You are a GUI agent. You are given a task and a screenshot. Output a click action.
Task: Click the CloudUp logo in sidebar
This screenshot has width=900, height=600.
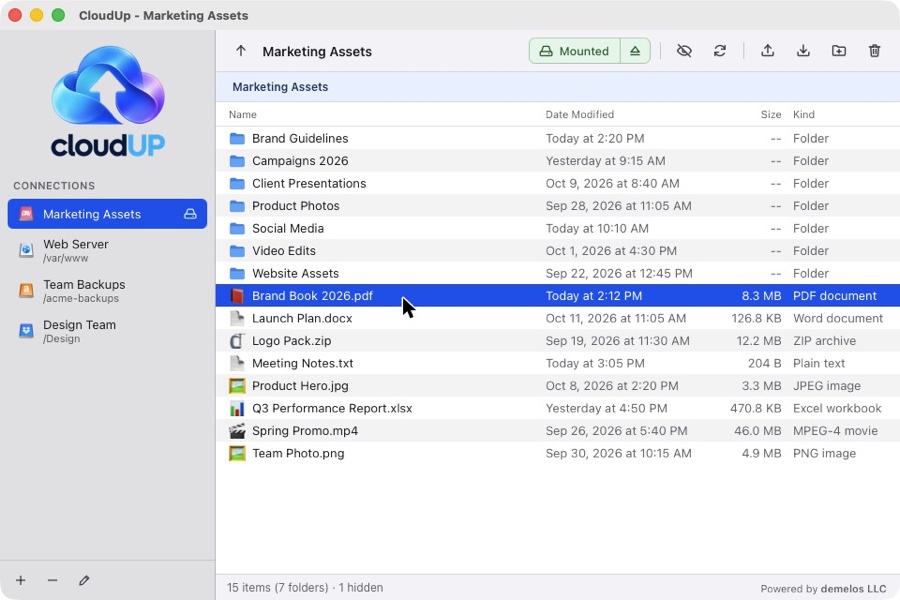click(108, 101)
